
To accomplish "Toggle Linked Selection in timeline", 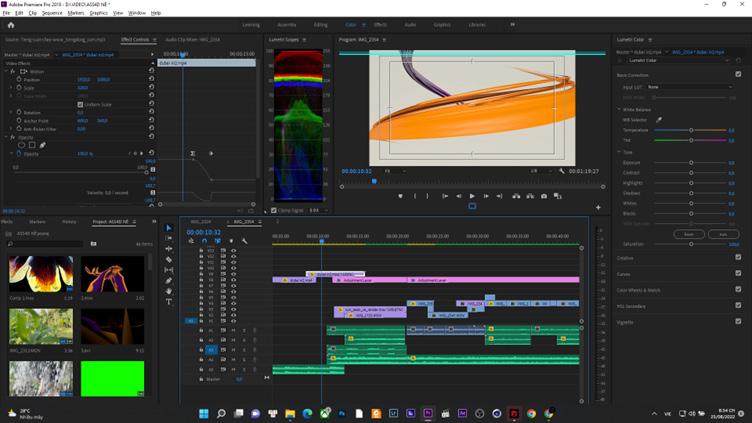I will 218,241.
